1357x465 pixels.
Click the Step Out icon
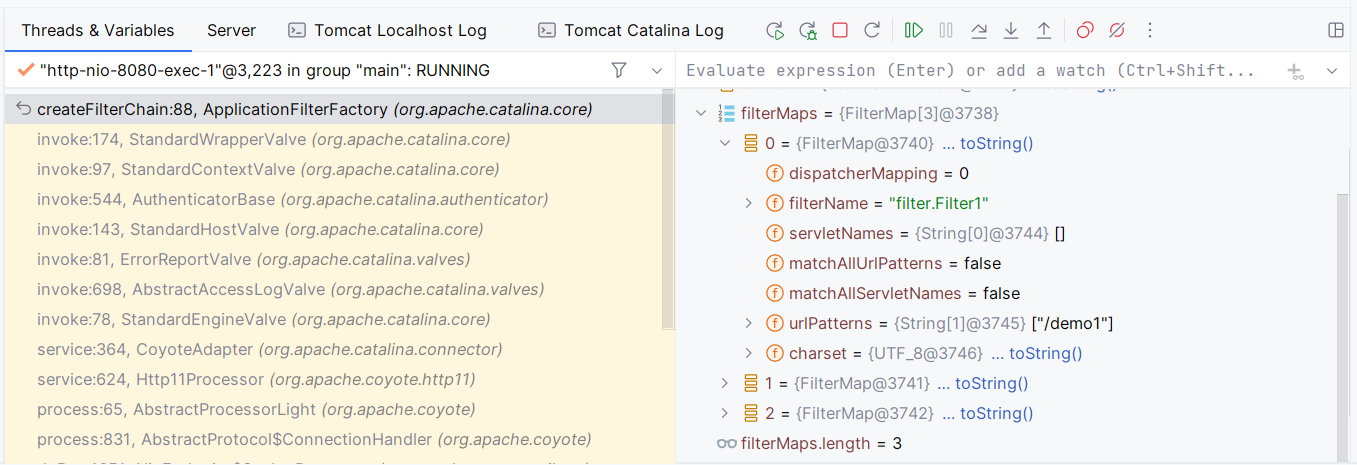[1043, 31]
